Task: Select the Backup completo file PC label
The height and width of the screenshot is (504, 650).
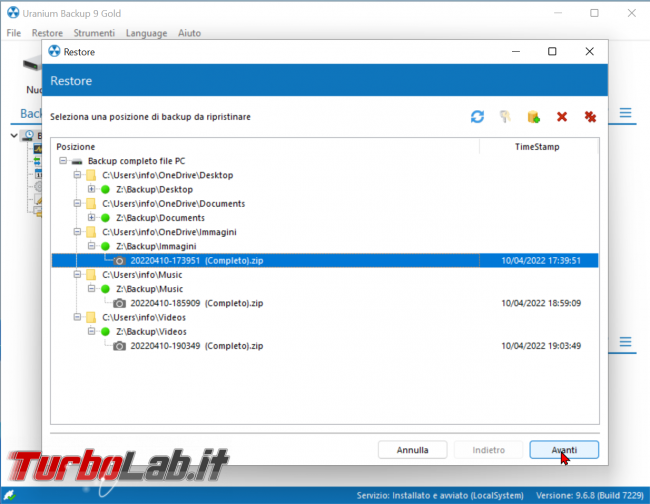Action: click(136, 161)
